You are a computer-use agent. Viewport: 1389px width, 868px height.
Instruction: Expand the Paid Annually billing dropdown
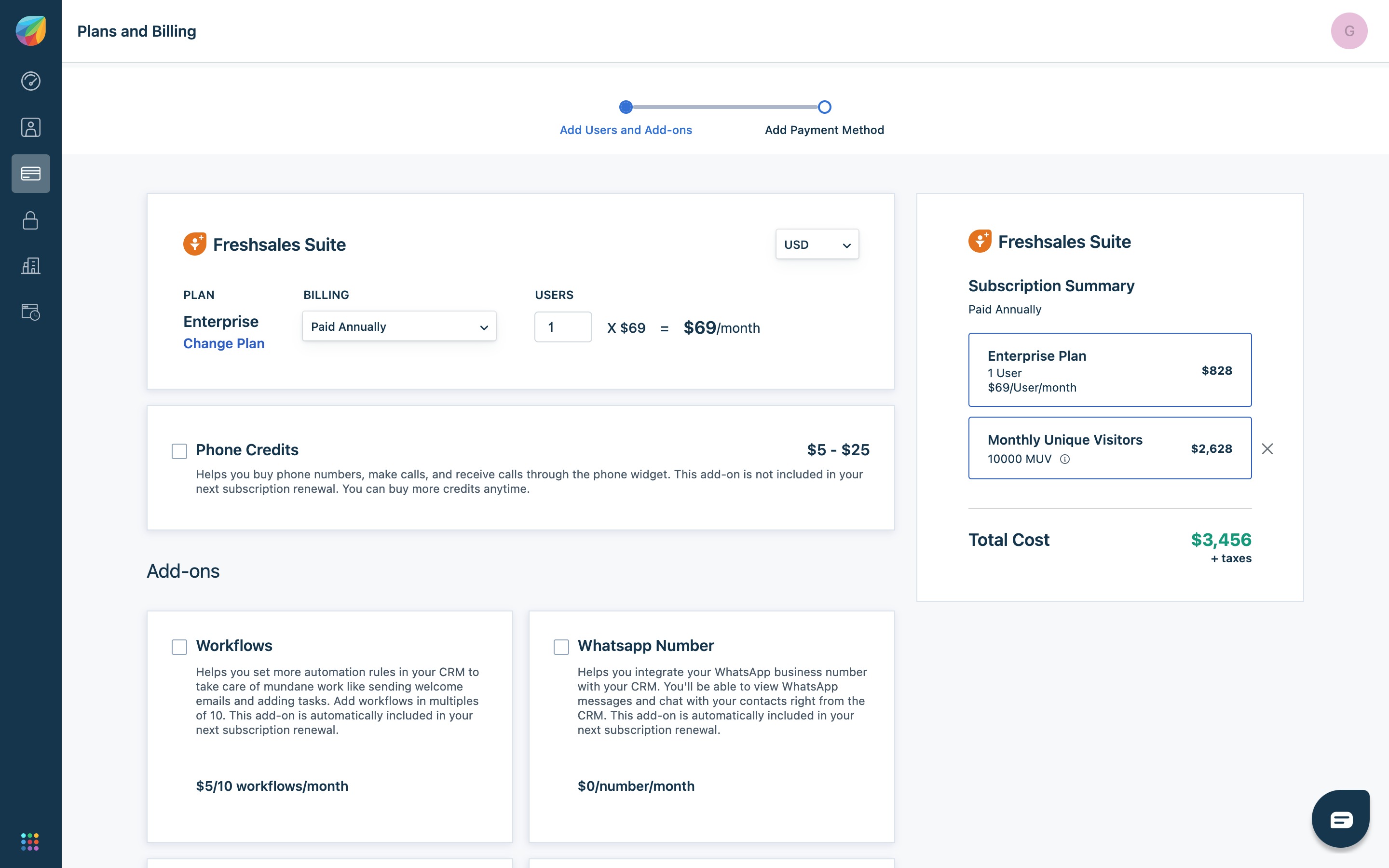(399, 326)
